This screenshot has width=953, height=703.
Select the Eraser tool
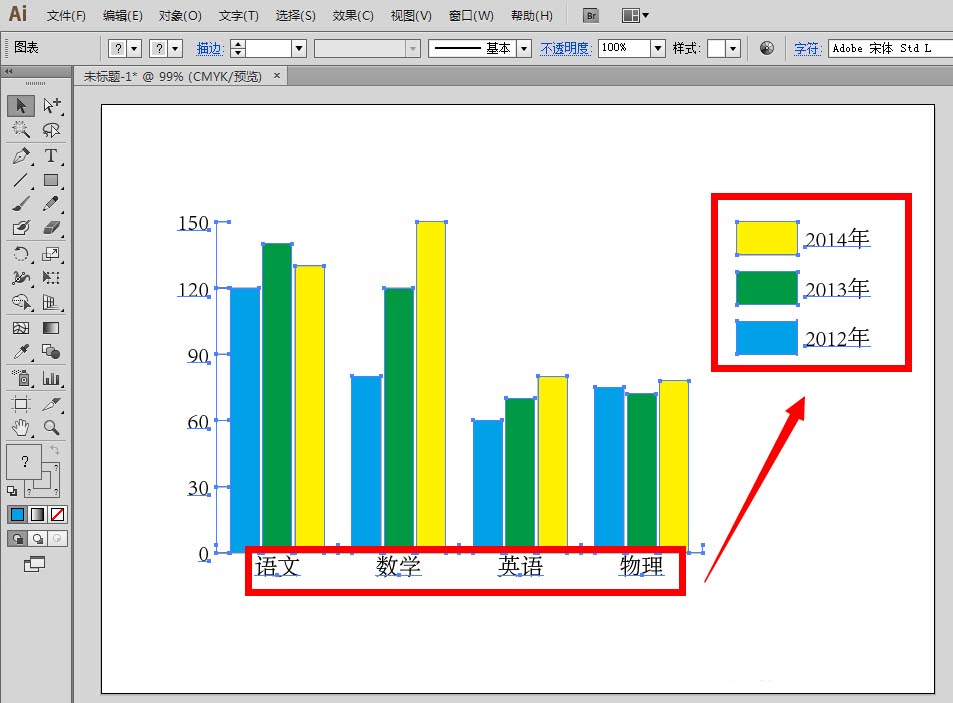click(51, 227)
